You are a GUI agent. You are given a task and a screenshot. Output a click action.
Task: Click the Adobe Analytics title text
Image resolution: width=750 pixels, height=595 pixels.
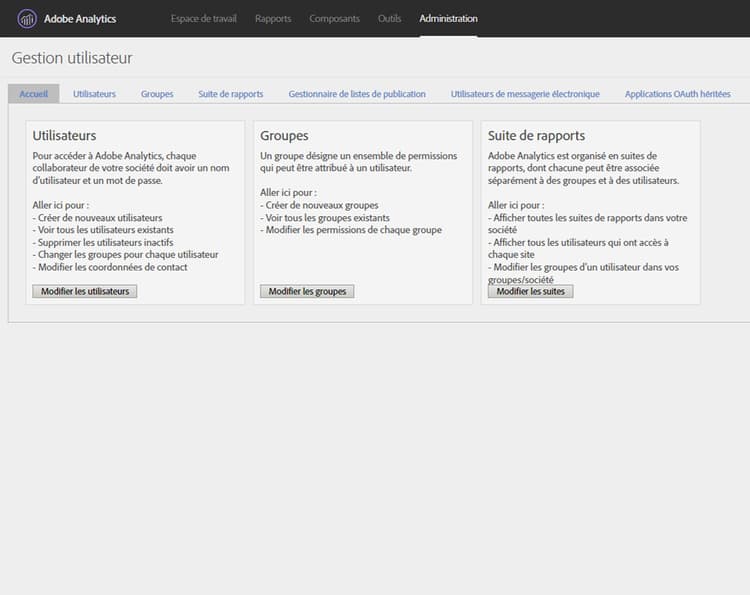[80, 19]
